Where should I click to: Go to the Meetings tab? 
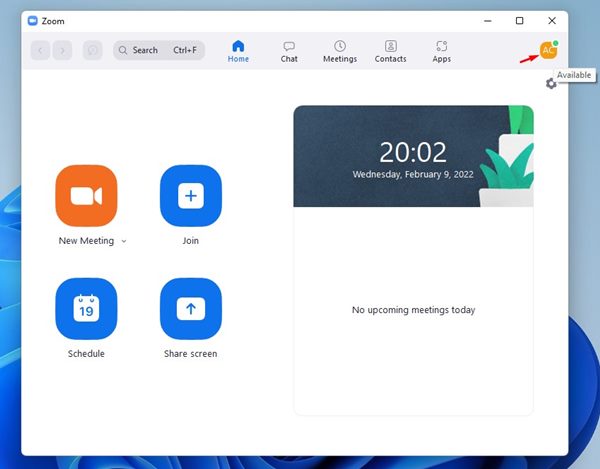[x=340, y=51]
